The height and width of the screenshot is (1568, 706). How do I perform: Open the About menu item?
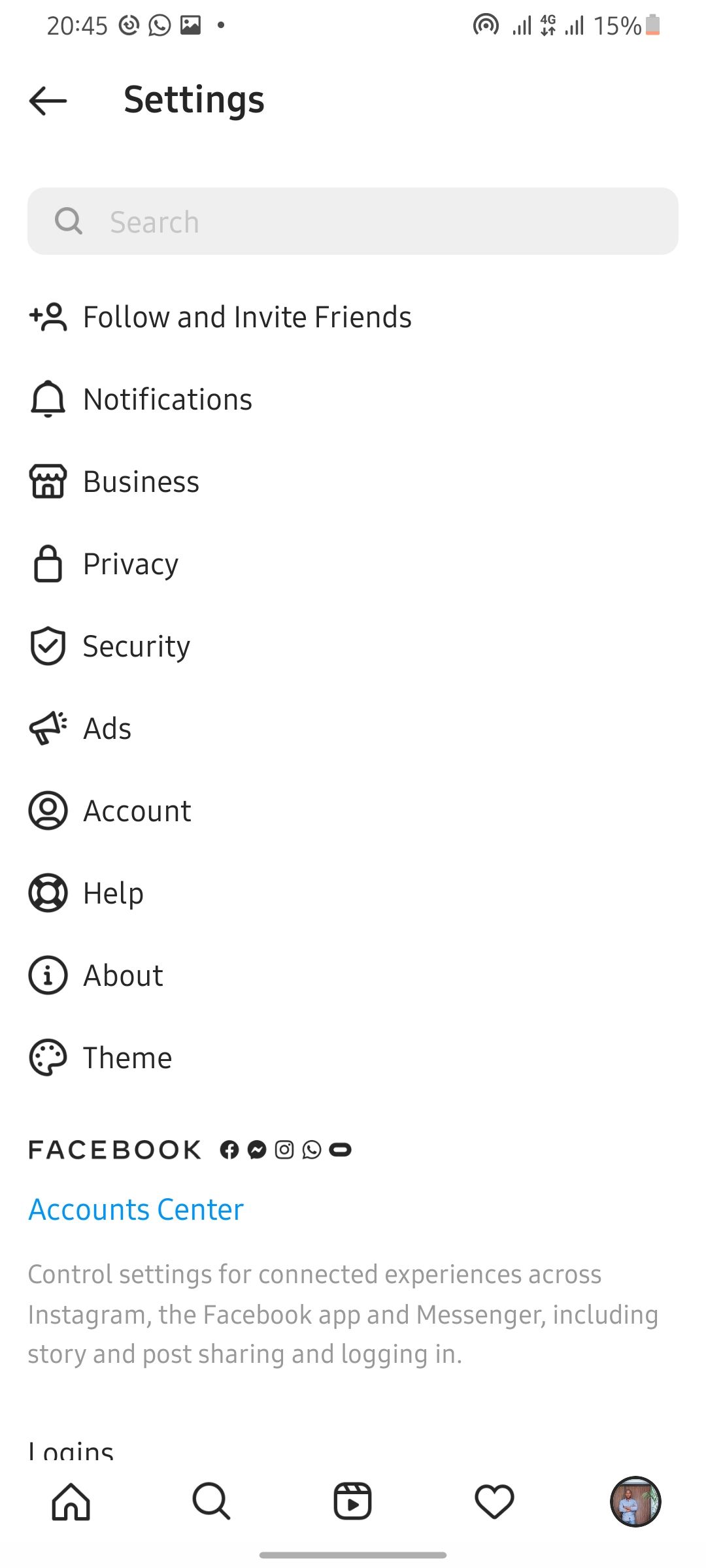[123, 975]
